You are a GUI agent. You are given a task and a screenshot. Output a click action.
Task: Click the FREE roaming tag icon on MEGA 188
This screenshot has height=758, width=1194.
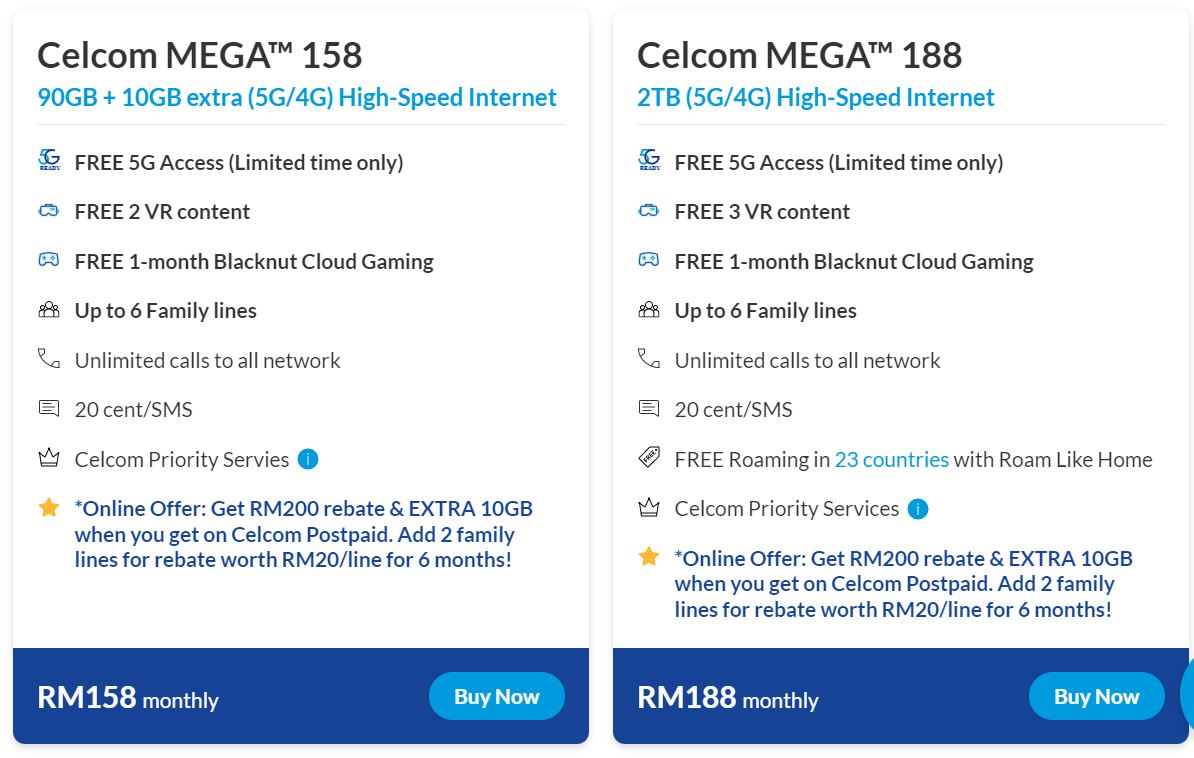(649, 457)
